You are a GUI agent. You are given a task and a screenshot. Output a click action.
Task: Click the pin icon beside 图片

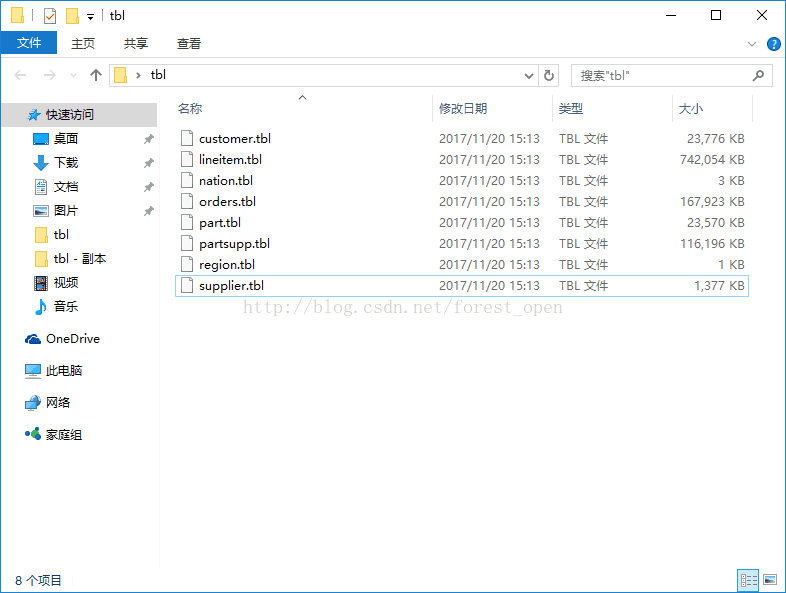(148, 212)
